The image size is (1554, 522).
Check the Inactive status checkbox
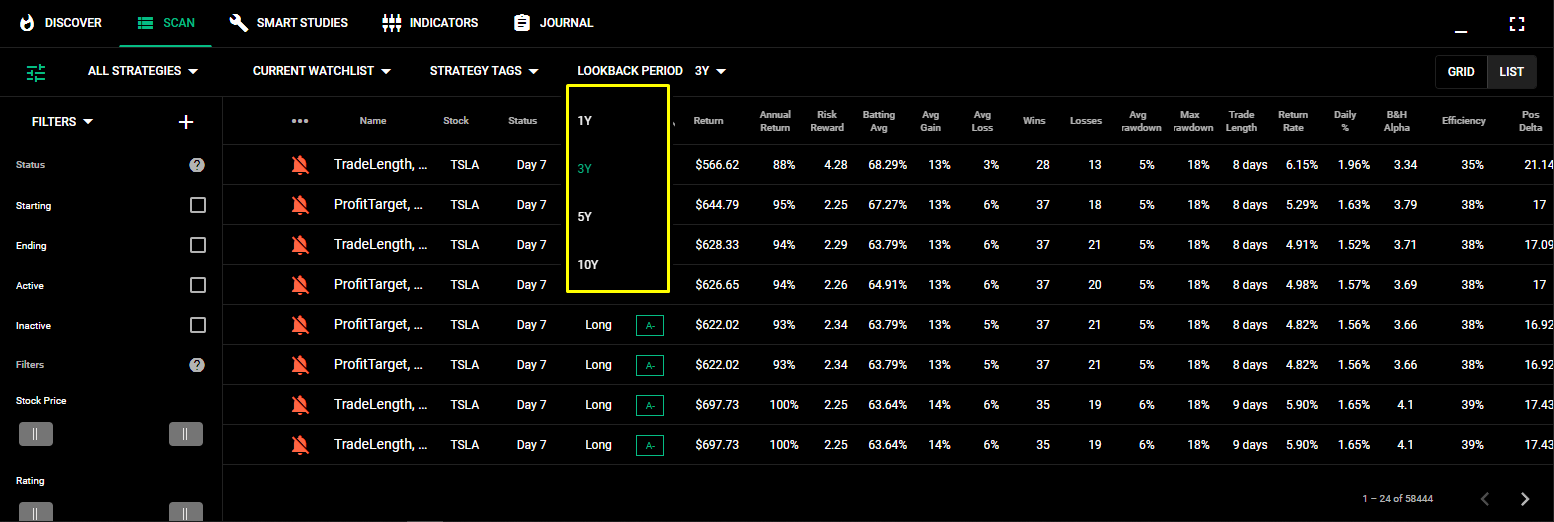198,325
